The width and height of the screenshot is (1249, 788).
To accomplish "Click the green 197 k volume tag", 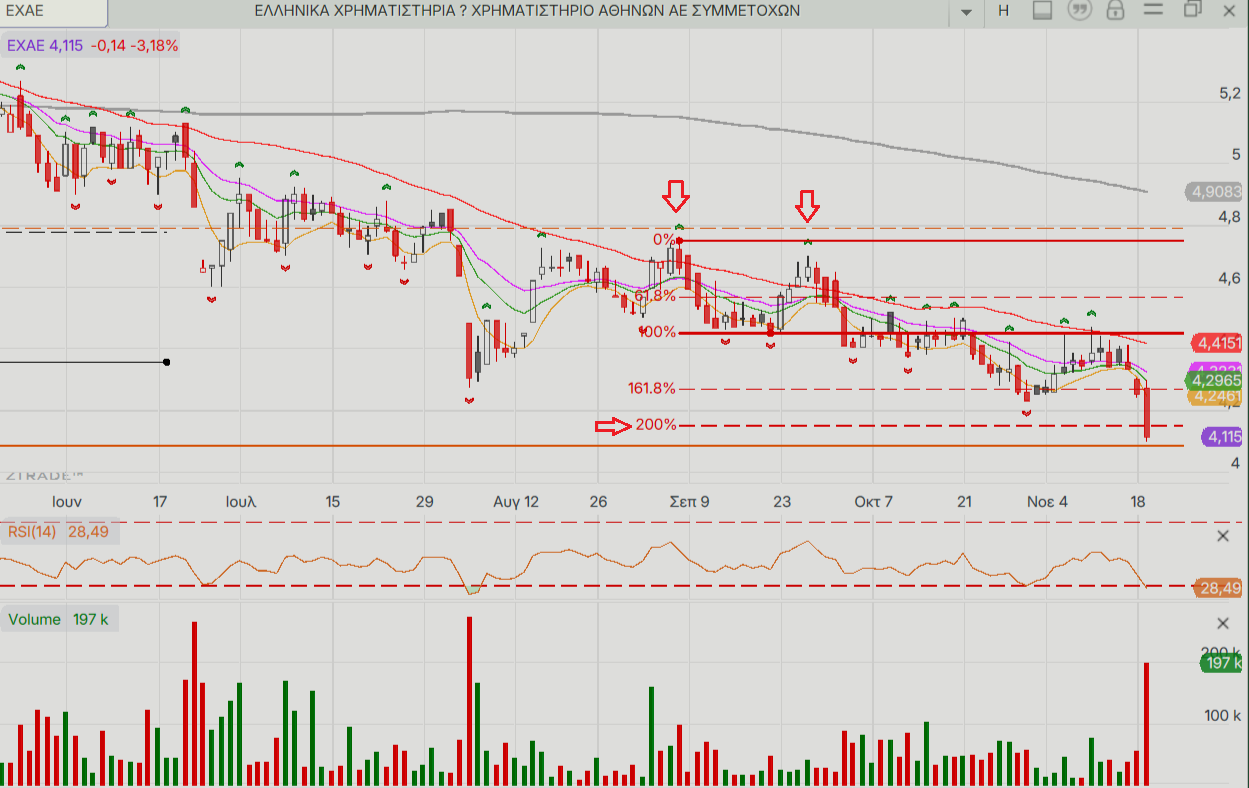I will click(1220, 663).
